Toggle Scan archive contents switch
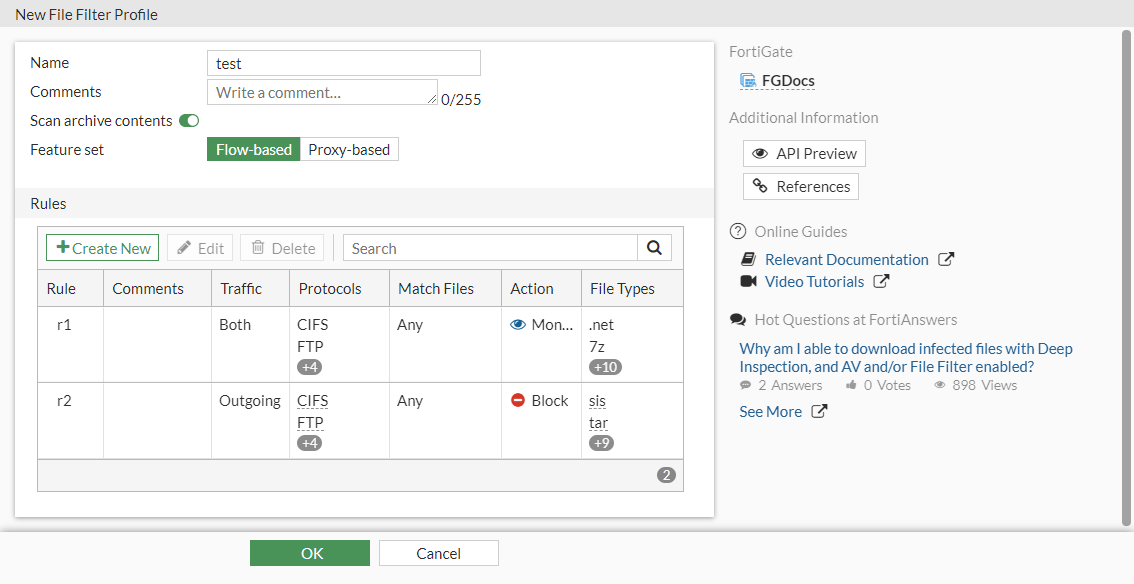Image resolution: width=1134 pixels, height=584 pixels. 189,121
